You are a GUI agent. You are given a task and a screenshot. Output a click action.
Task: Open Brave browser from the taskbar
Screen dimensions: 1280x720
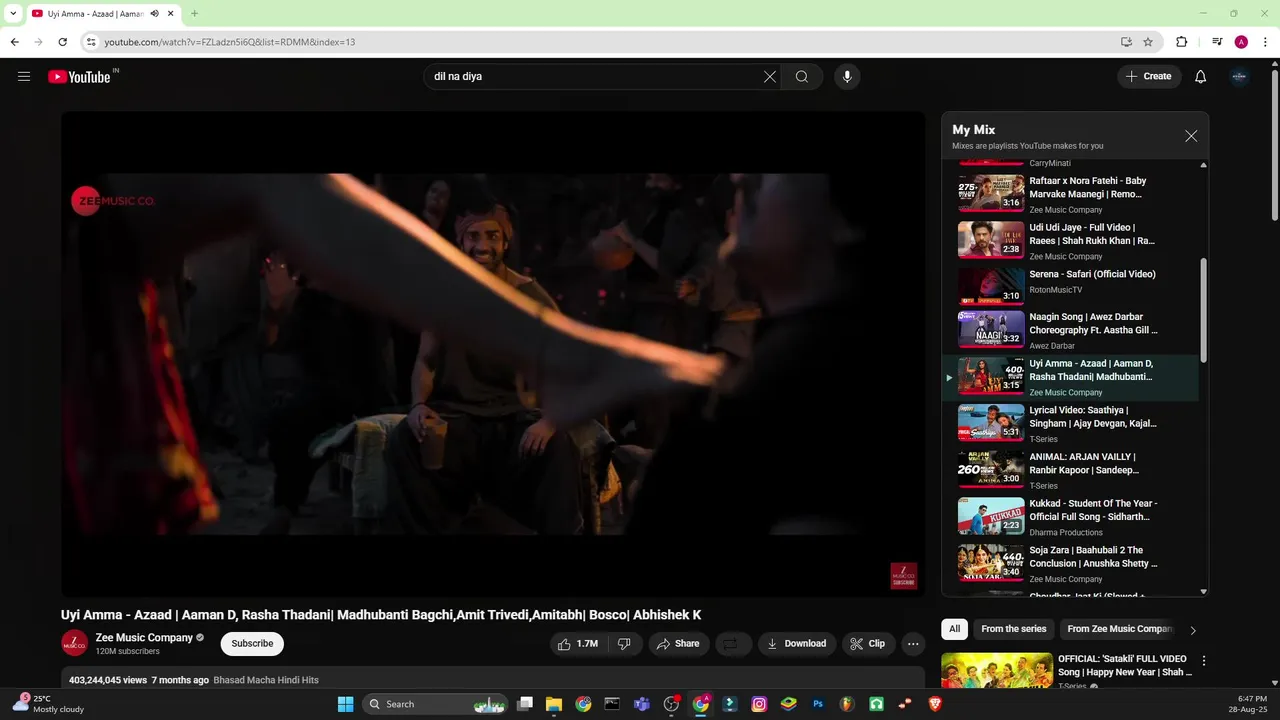coord(935,704)
